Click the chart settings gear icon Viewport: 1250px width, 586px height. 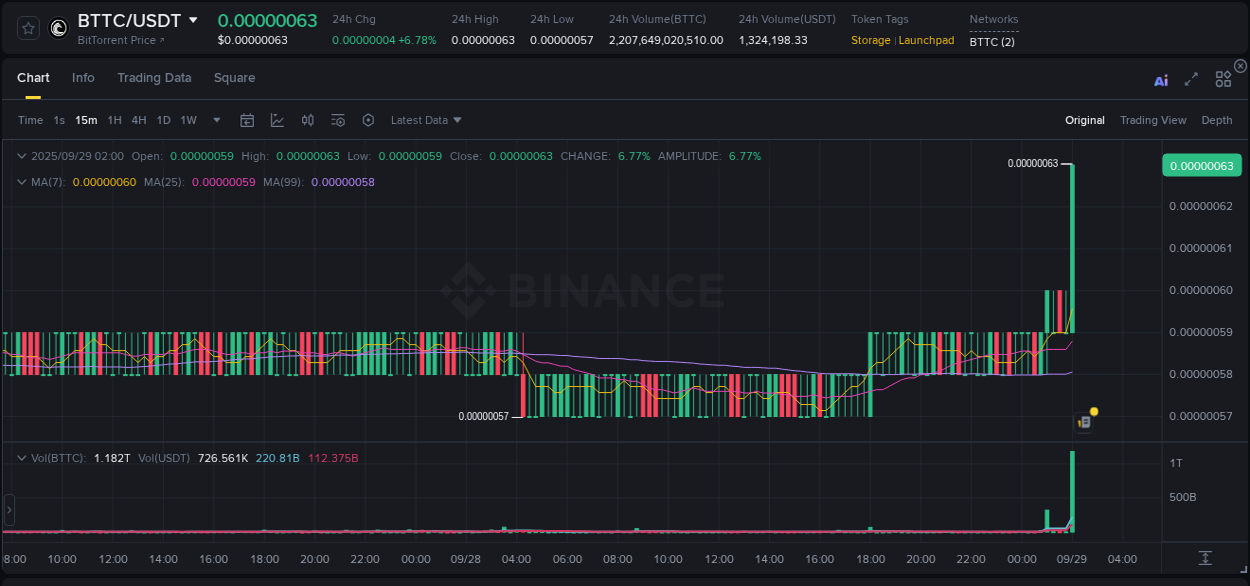[x=368, y=119]
